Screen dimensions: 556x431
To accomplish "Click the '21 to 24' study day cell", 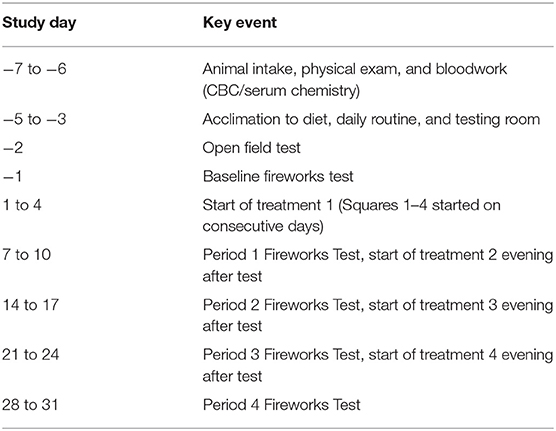I will (30, 355).
